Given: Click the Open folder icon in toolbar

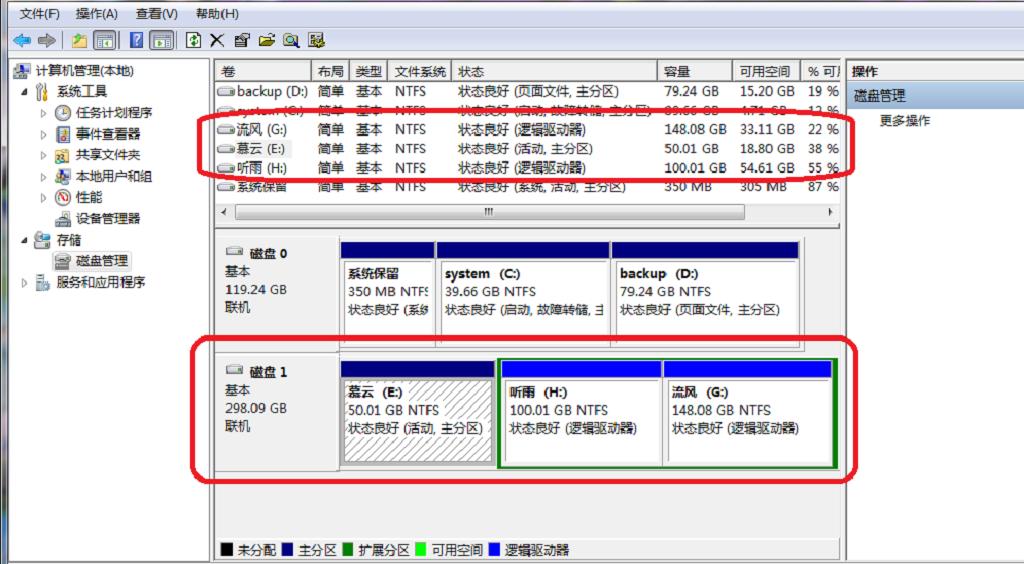Looking at the screenshot, I should pos(266,40).
